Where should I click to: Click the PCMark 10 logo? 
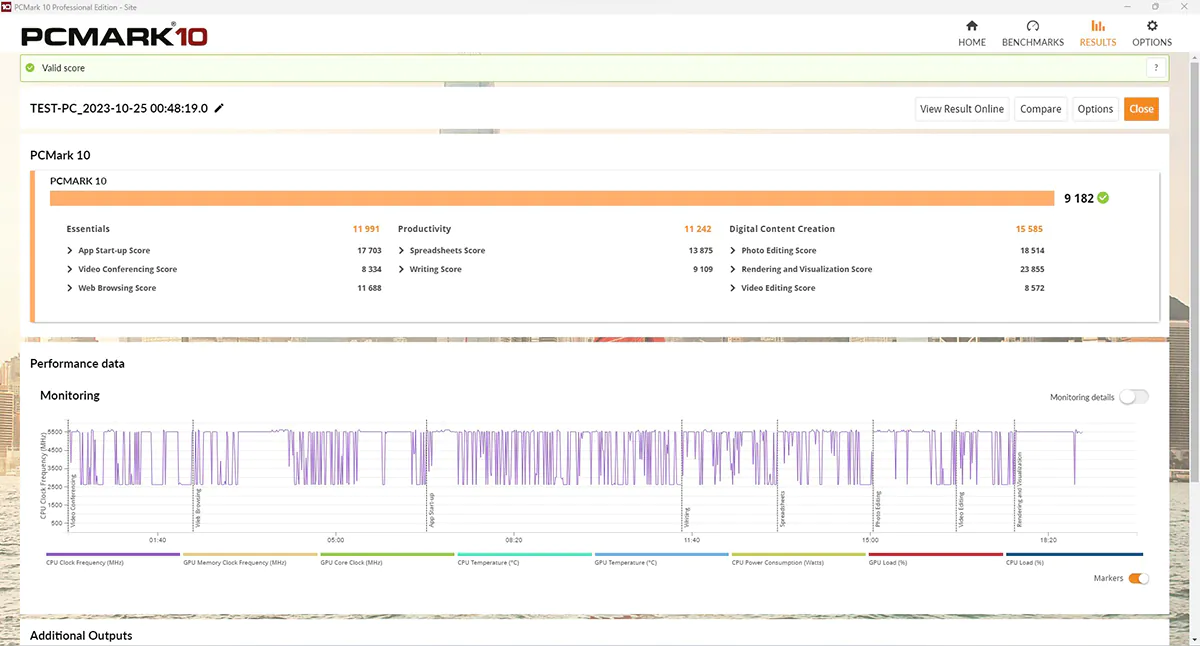pos(114,37)
